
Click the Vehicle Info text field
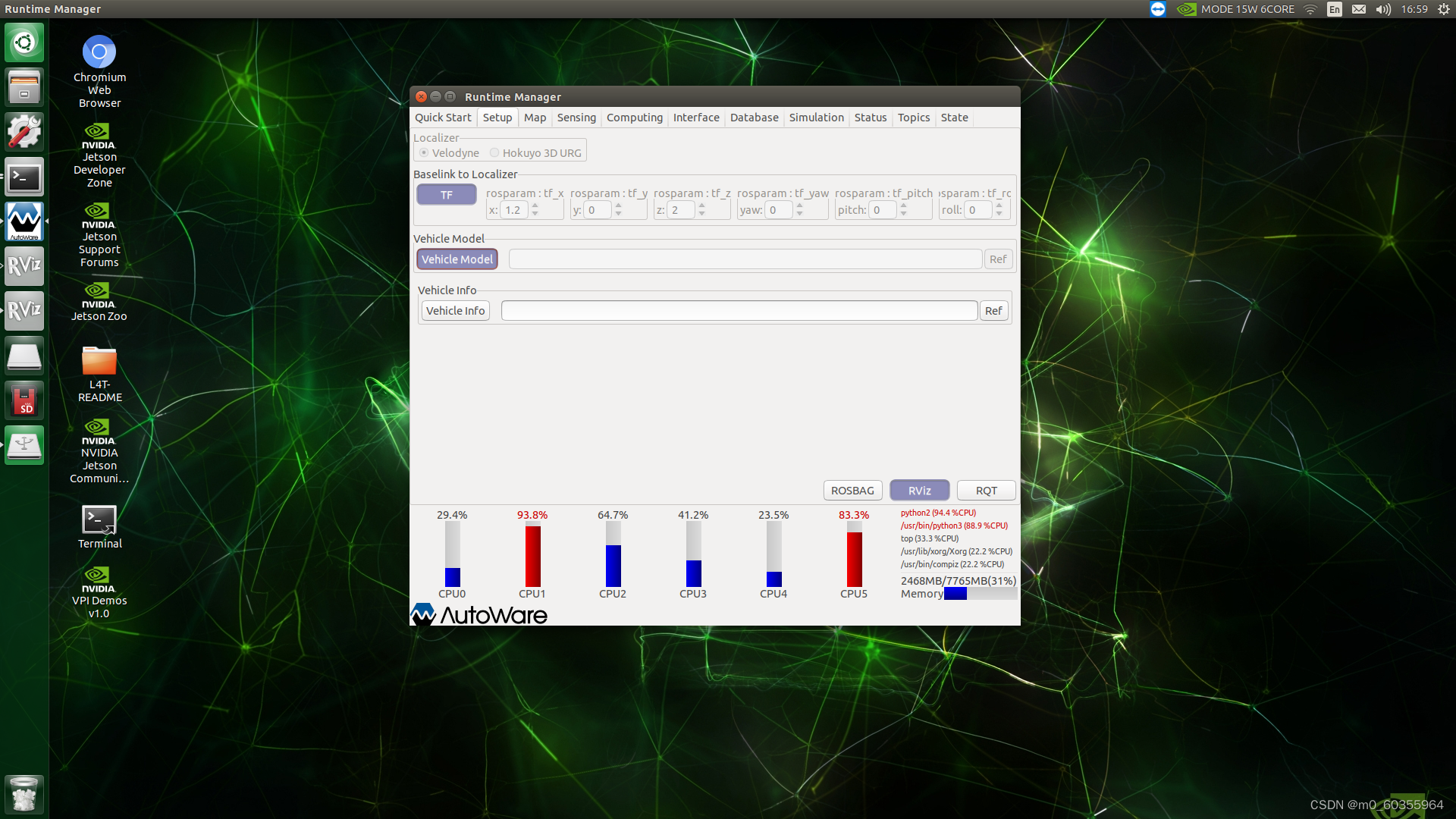coord(739,311)
